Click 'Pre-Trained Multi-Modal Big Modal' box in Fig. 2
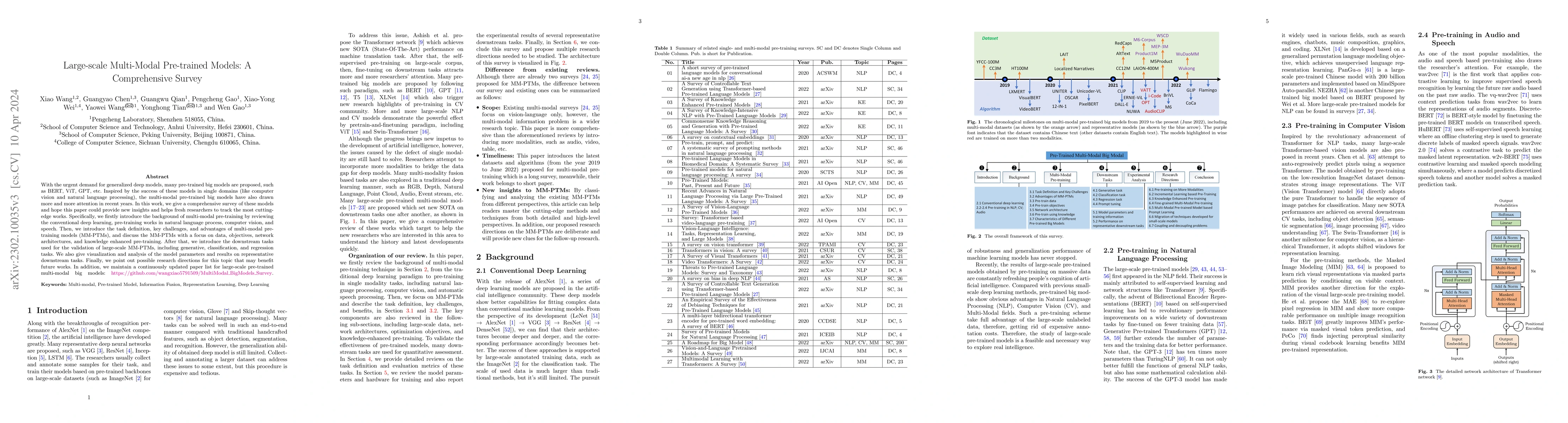 [1087, 156]
